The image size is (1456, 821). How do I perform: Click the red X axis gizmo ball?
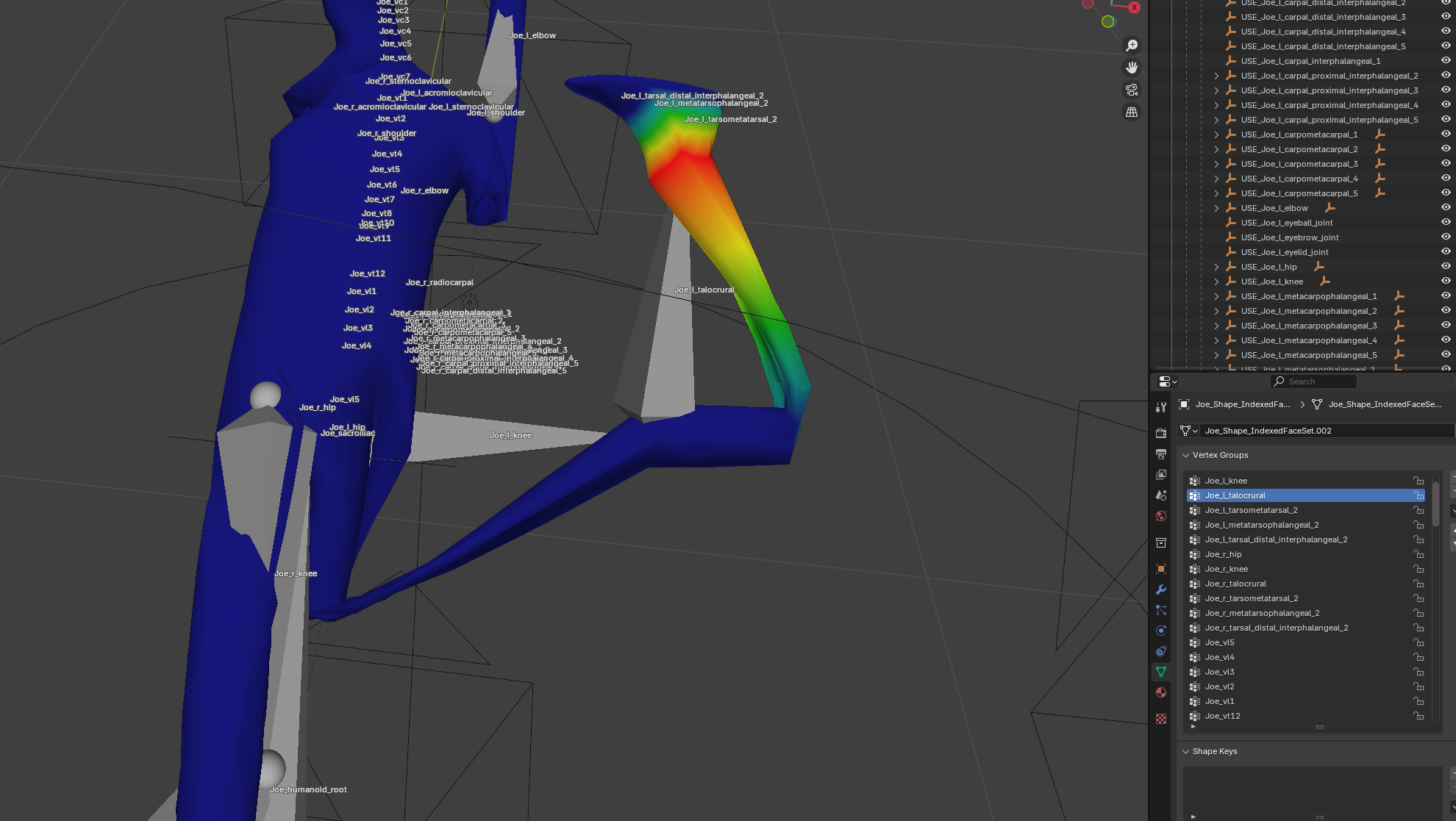click(x=1135, y=7)
